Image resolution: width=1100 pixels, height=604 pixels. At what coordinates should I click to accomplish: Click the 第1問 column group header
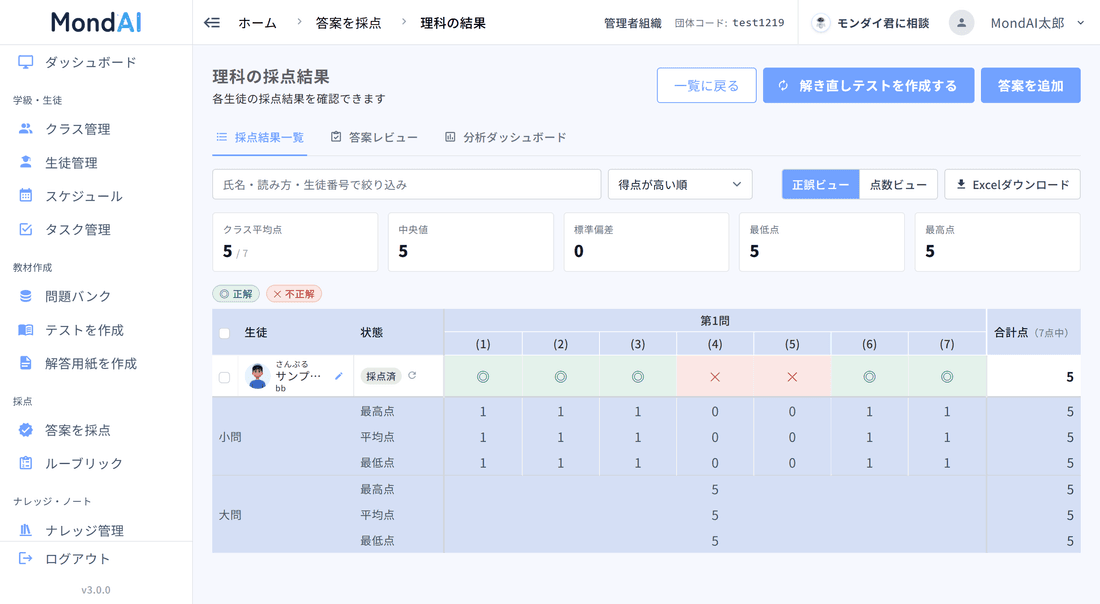715,321
